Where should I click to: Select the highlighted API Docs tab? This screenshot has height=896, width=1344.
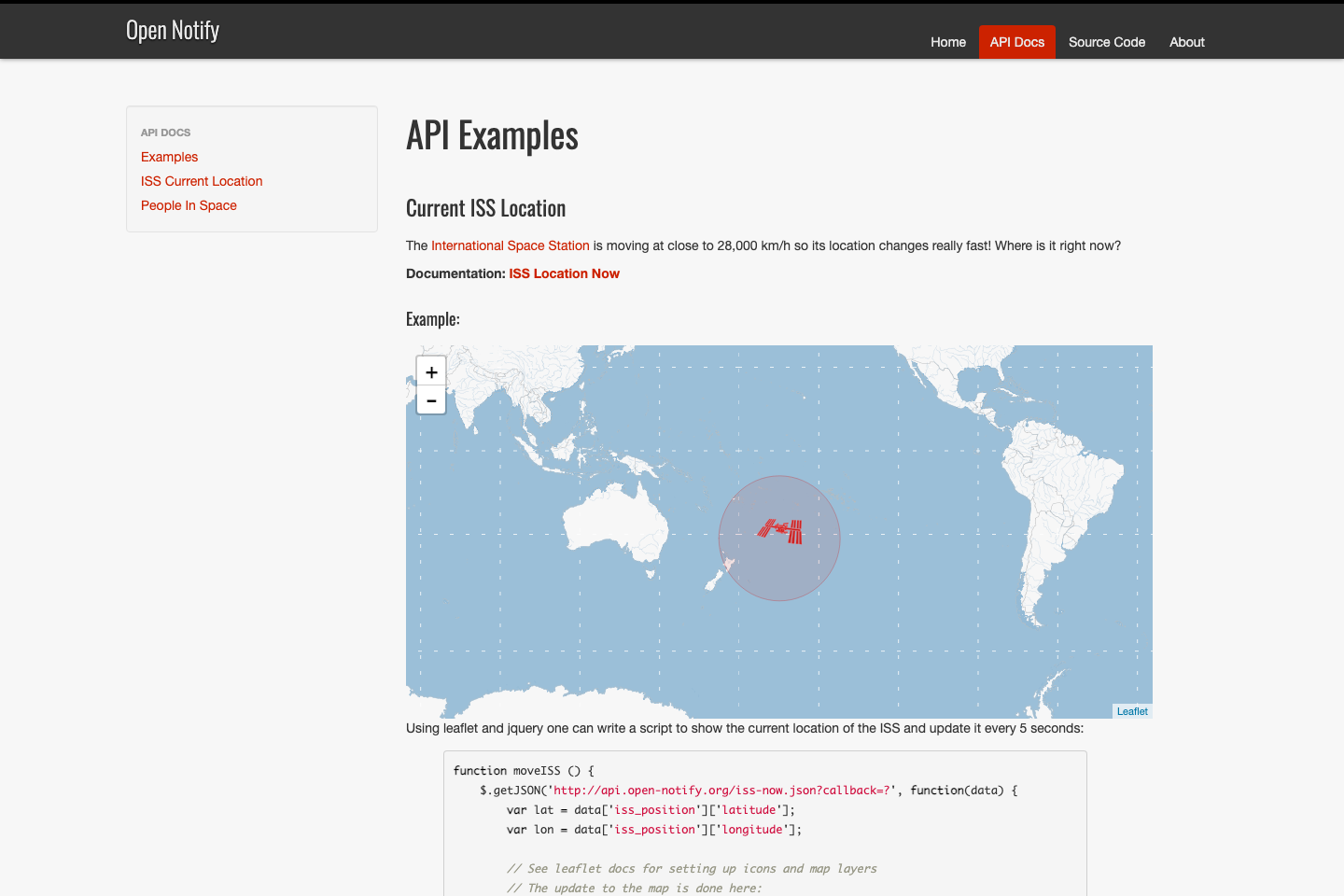point(1016,42)
